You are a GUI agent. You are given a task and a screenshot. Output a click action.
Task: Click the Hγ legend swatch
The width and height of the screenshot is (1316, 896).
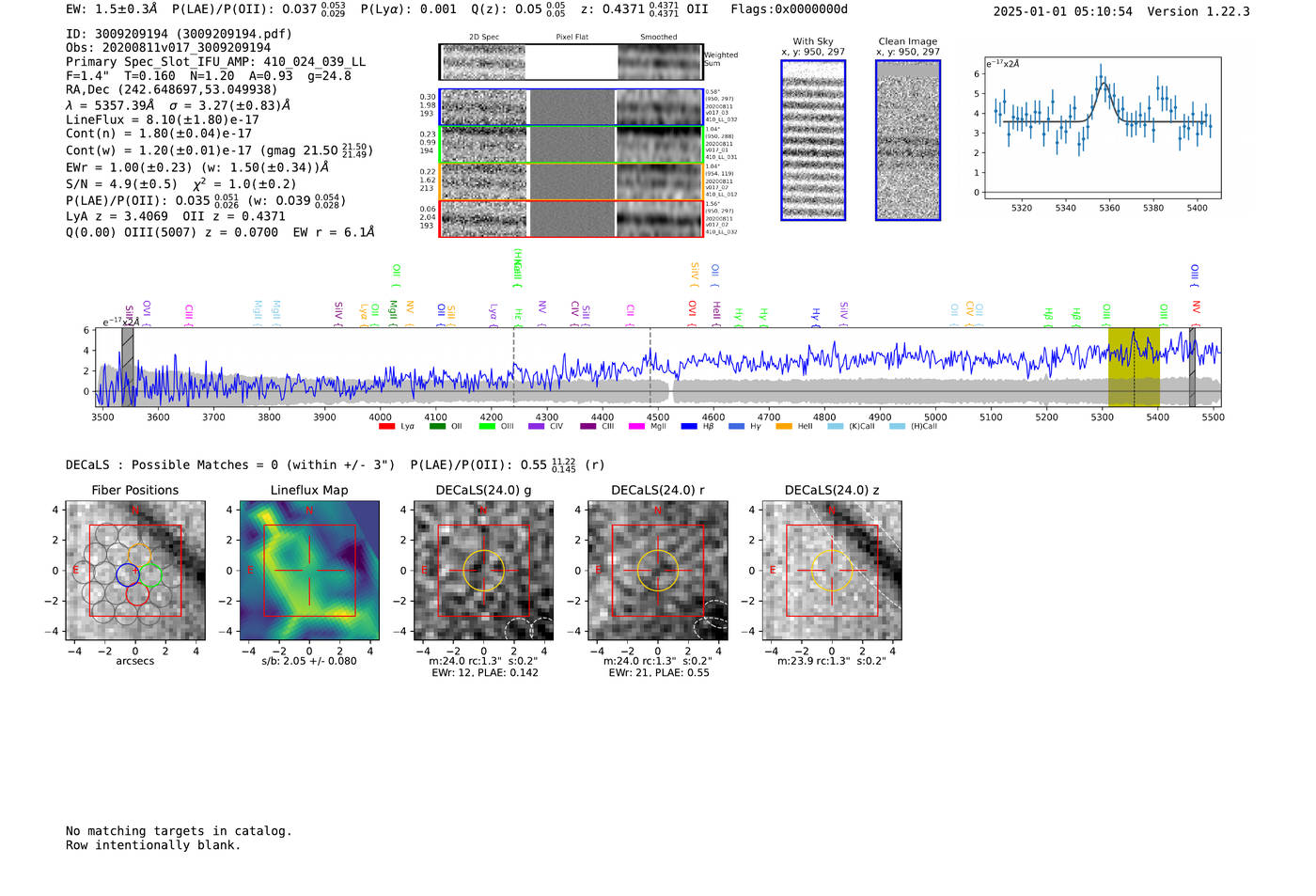[x=736, y=427]
